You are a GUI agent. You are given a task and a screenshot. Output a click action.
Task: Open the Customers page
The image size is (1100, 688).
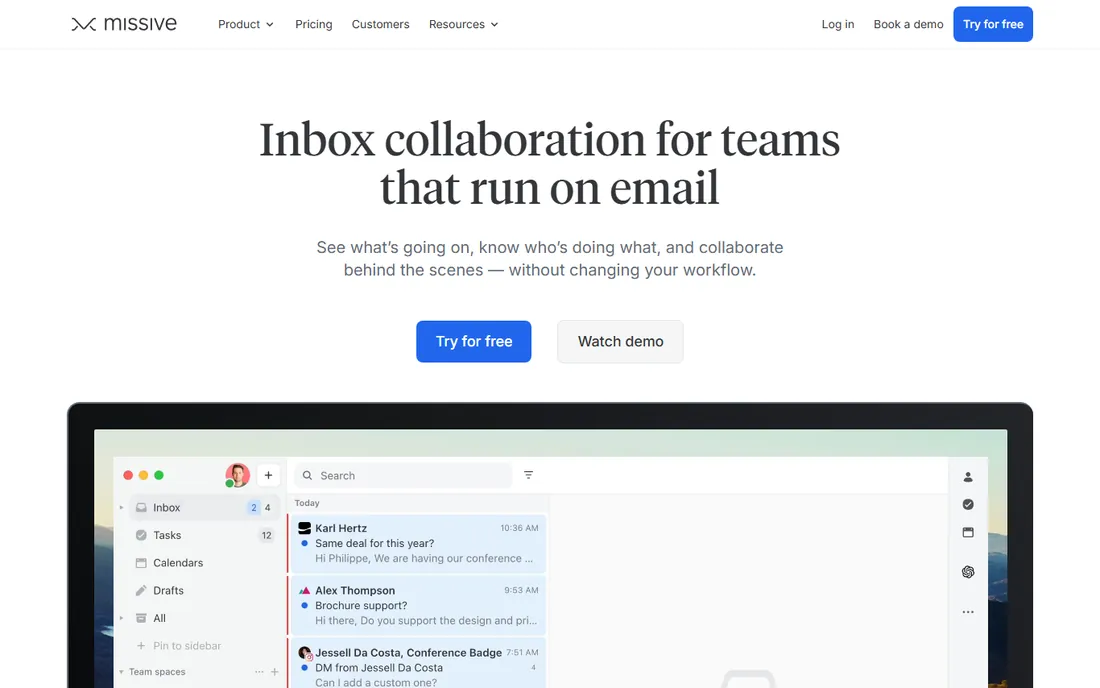tap(380, 24)
